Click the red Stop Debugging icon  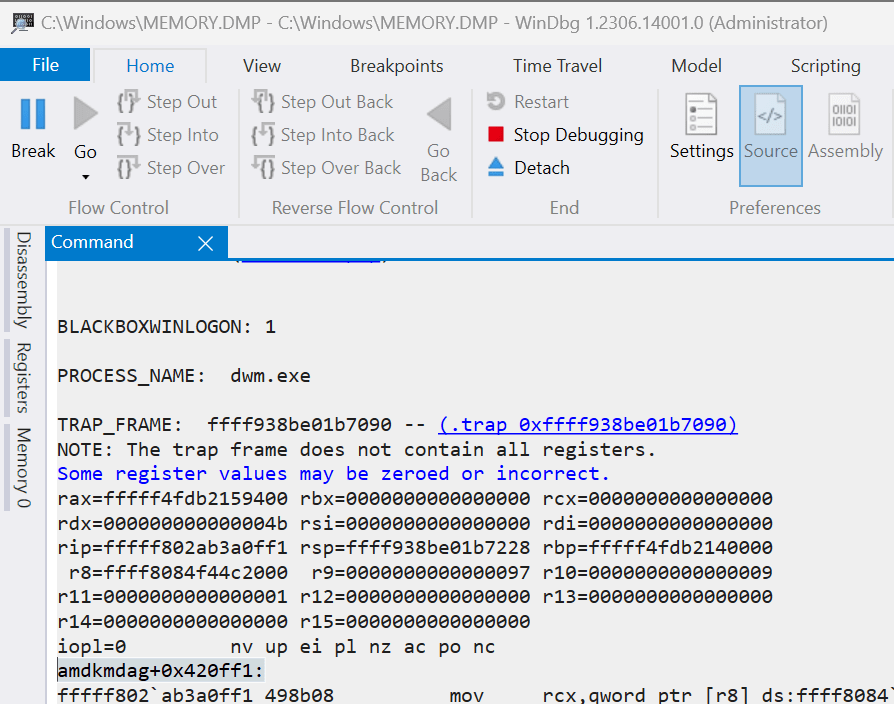click(496, 135)
